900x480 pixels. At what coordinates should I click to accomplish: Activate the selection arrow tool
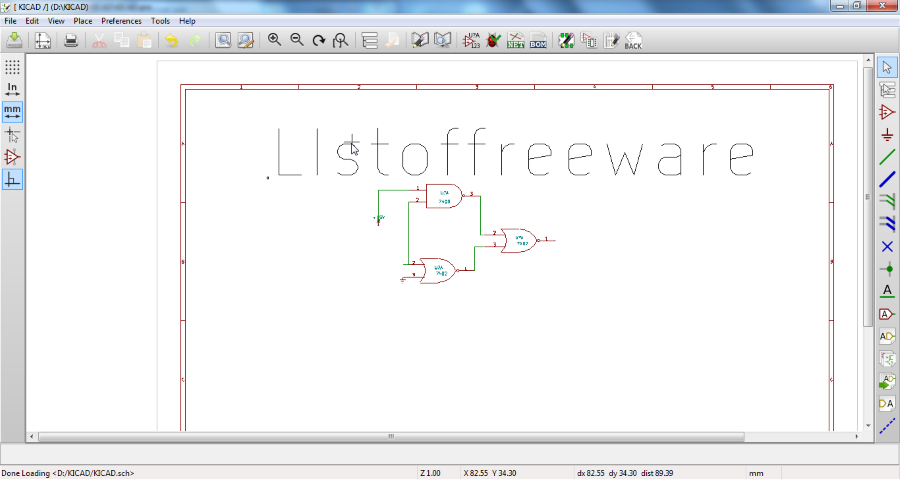click(887, 67)
